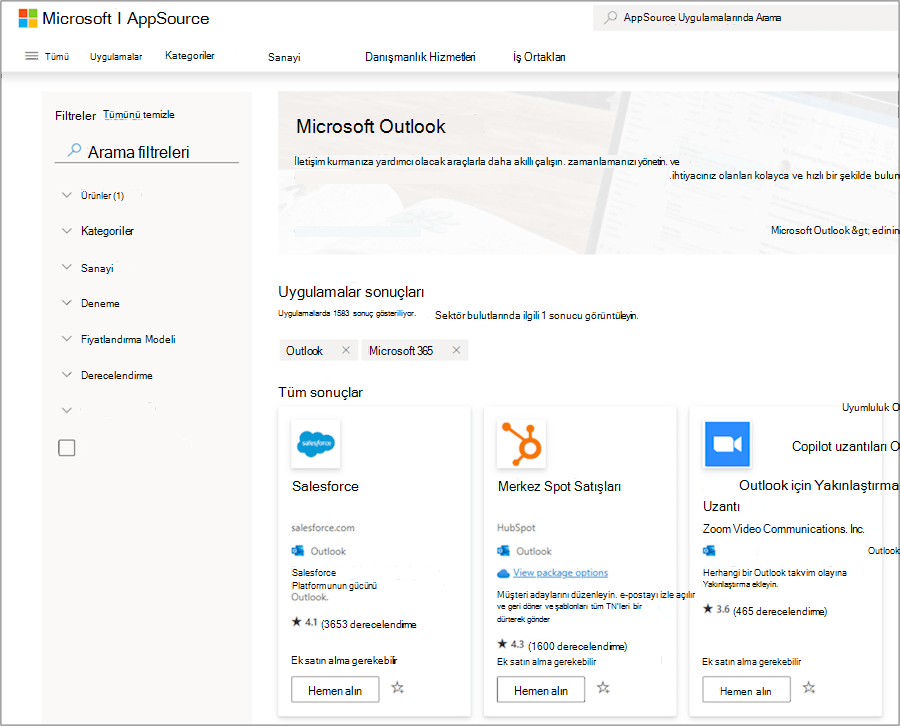Image resolution: width=900 pixels, height=726 pixels.
Task: Click Outlook product icon on Zoom card
Action: (x=709, y=551)
